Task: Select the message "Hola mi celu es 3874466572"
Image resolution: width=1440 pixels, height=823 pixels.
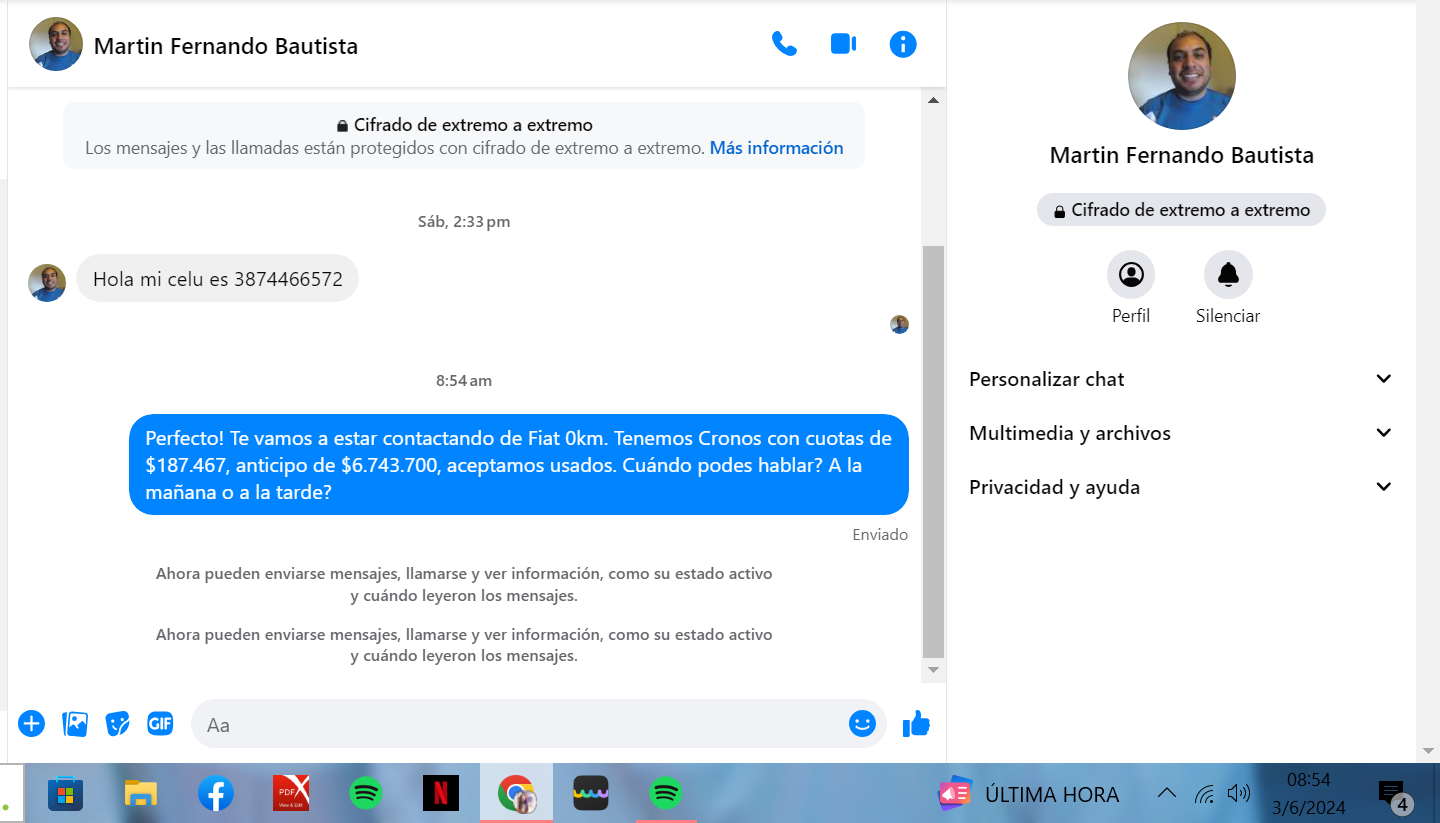Action: pyautogui.click(x=218, y=279)
